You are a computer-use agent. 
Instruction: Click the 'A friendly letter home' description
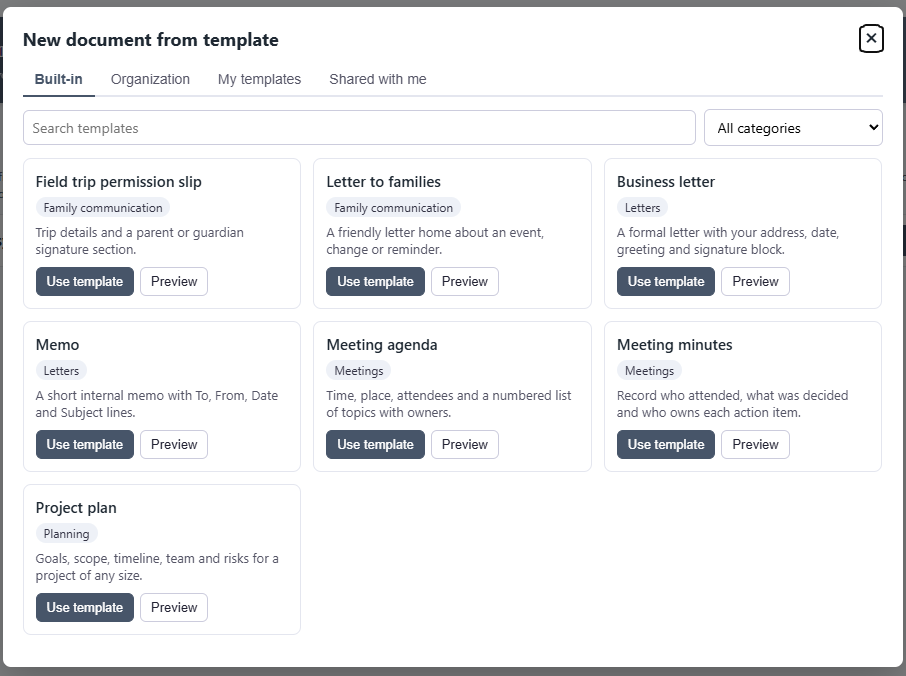click(x=435, y=241)
